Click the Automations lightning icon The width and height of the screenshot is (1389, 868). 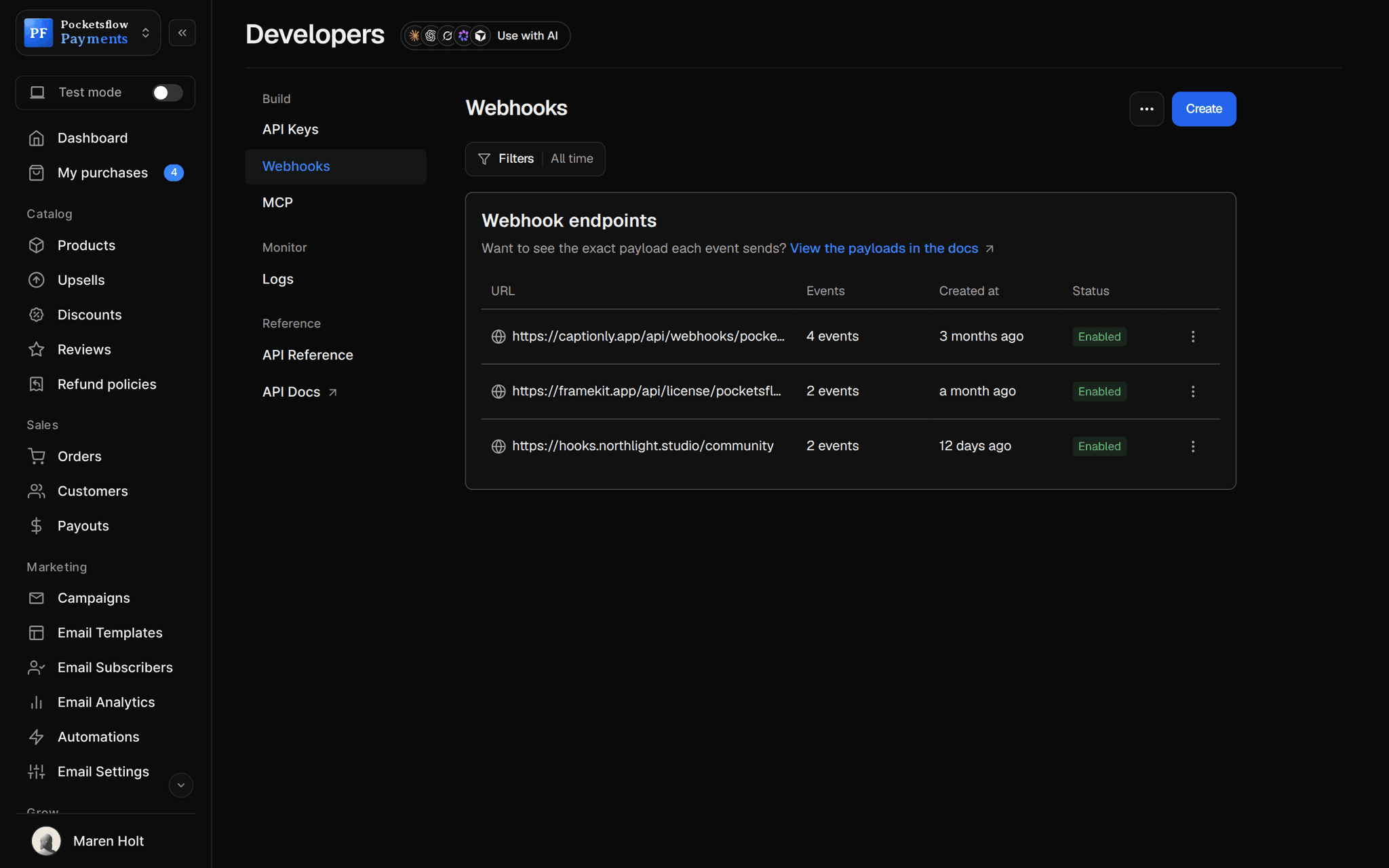tap(37, 737)
